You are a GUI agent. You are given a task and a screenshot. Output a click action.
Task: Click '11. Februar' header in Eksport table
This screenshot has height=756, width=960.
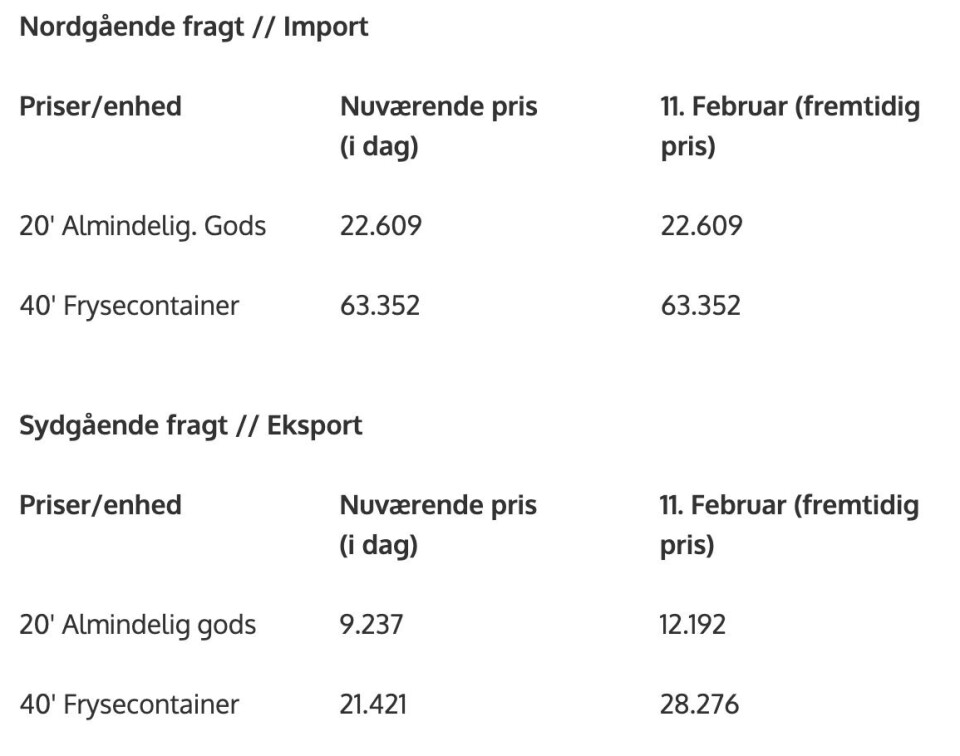tap(790, 505)
